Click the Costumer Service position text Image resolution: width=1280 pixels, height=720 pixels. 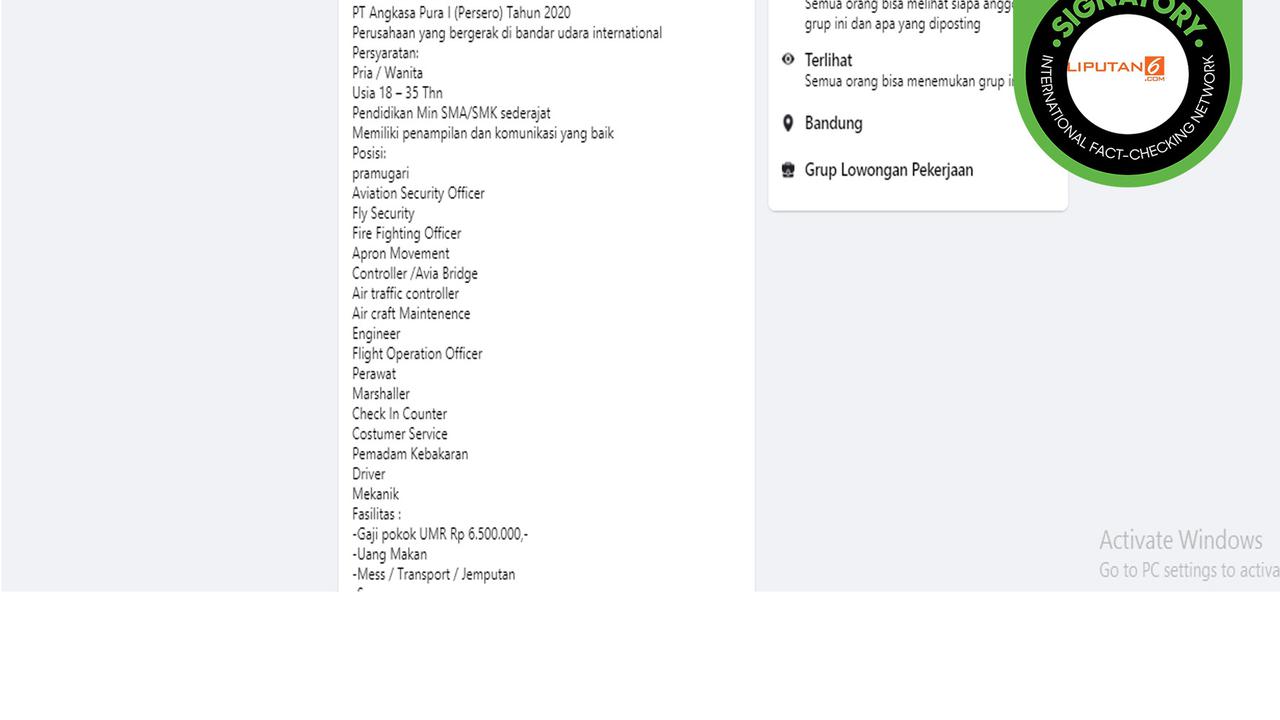coord(399,433)
